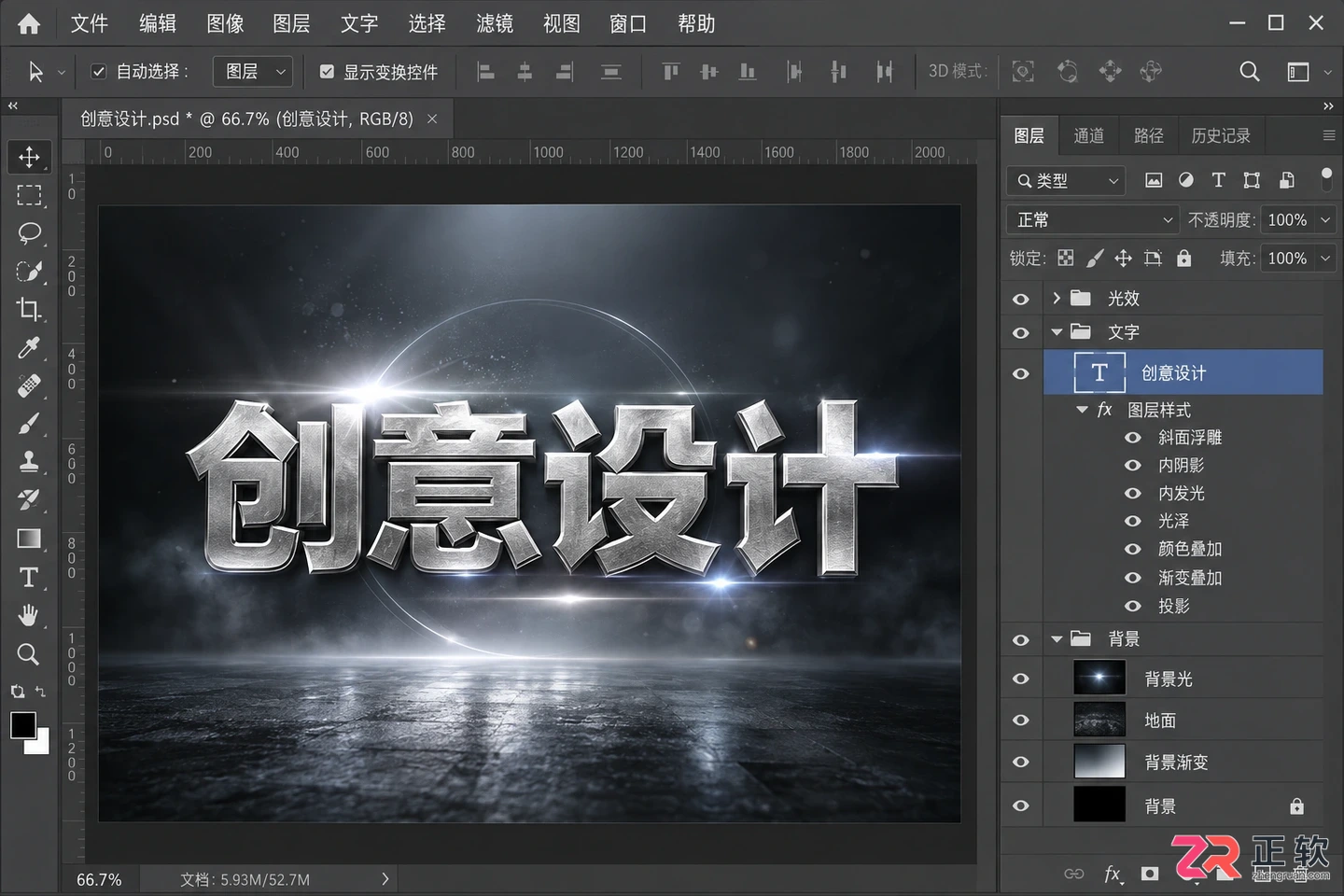This screenshot has height=896, width=1344.
Task: Select the Clone Stamp tool
Action: coord(29,461)
